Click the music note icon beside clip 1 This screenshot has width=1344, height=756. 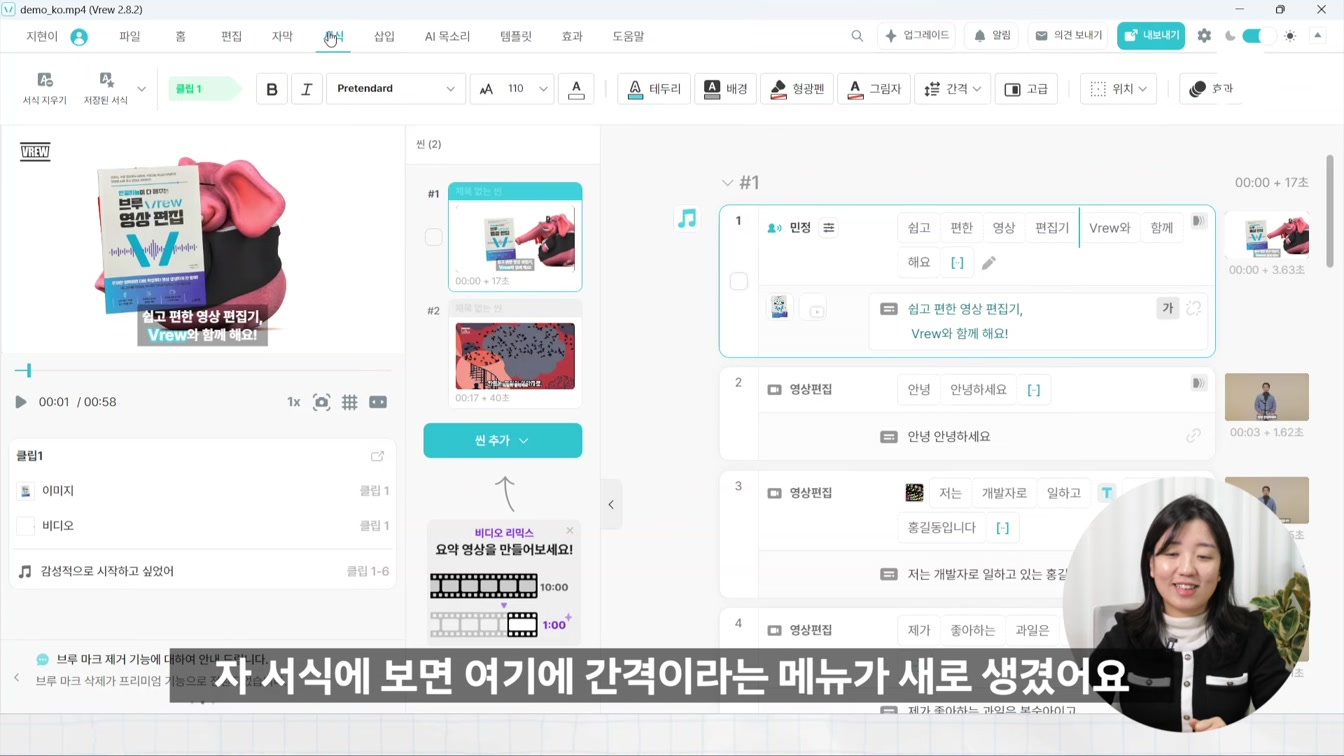687,218
